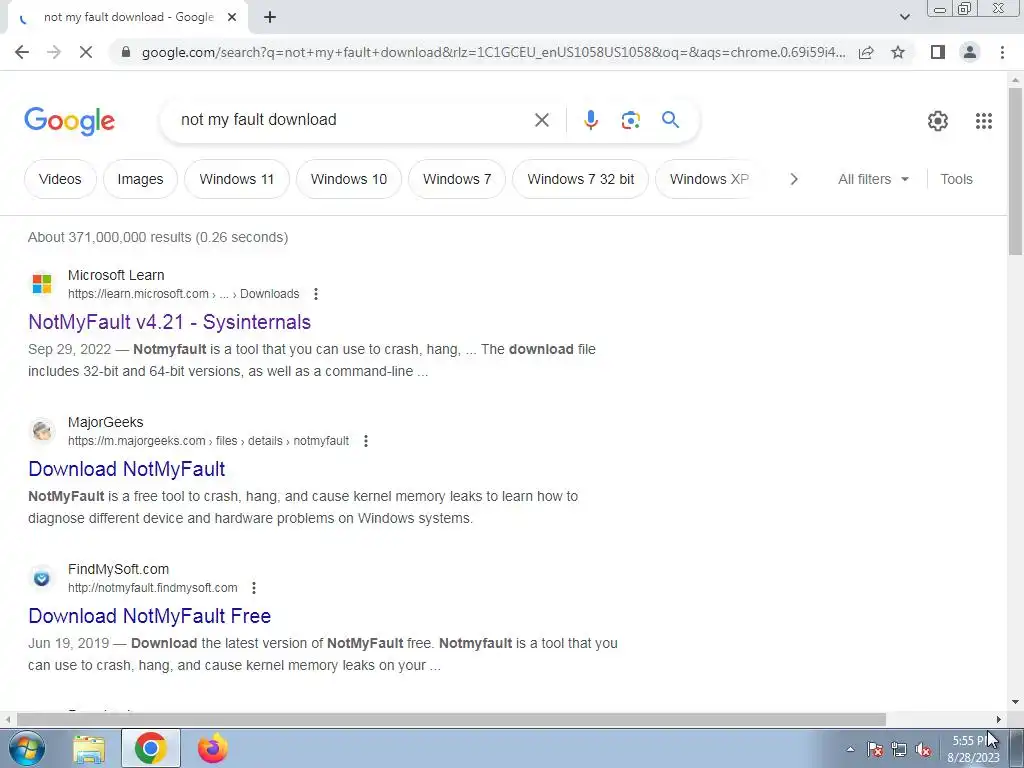Close the 'not my fault download' tab
The height and width of the screenshot is (768, 1024).
tap(232, 18)
